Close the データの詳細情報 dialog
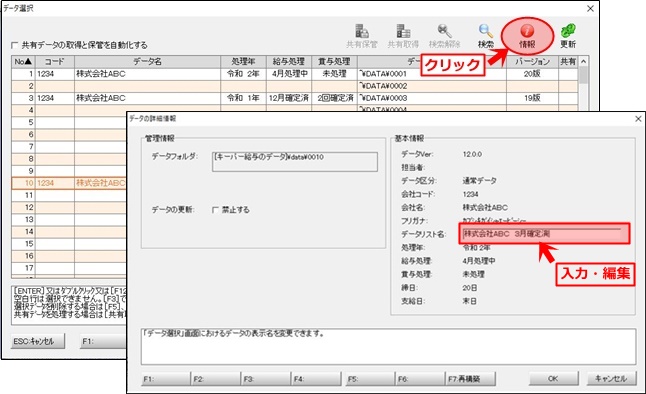The width and height of the screenshot is (646, 394). pos(638,119)
